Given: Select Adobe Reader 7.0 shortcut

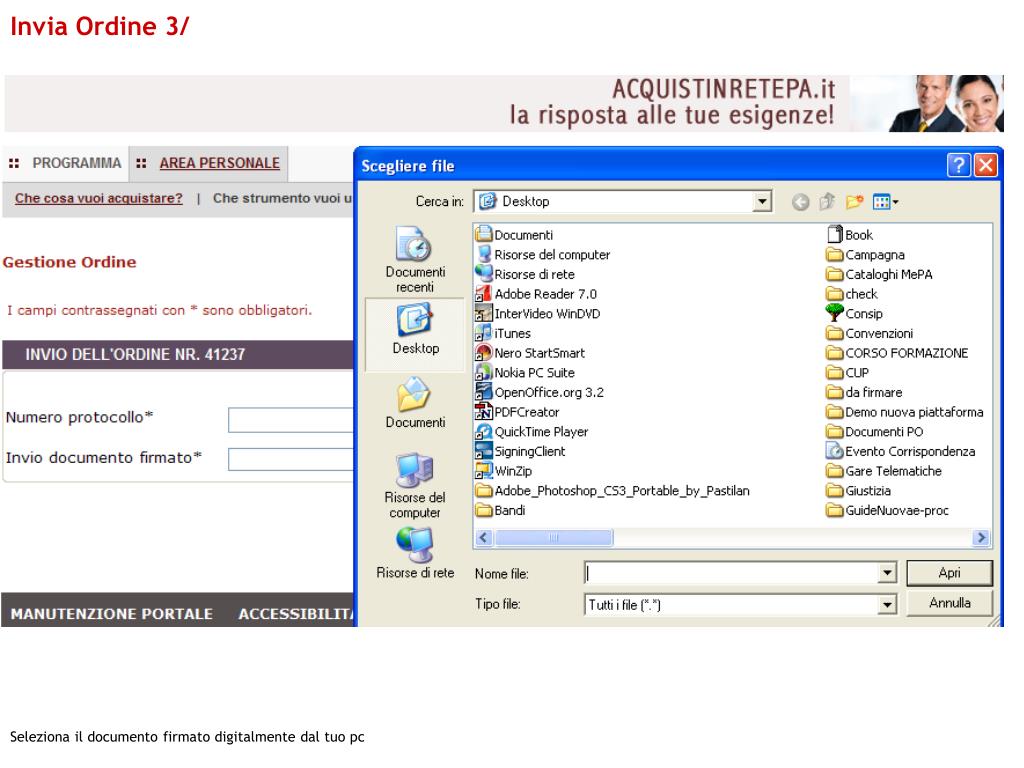Looking at the screenshot, I should 536,294.
